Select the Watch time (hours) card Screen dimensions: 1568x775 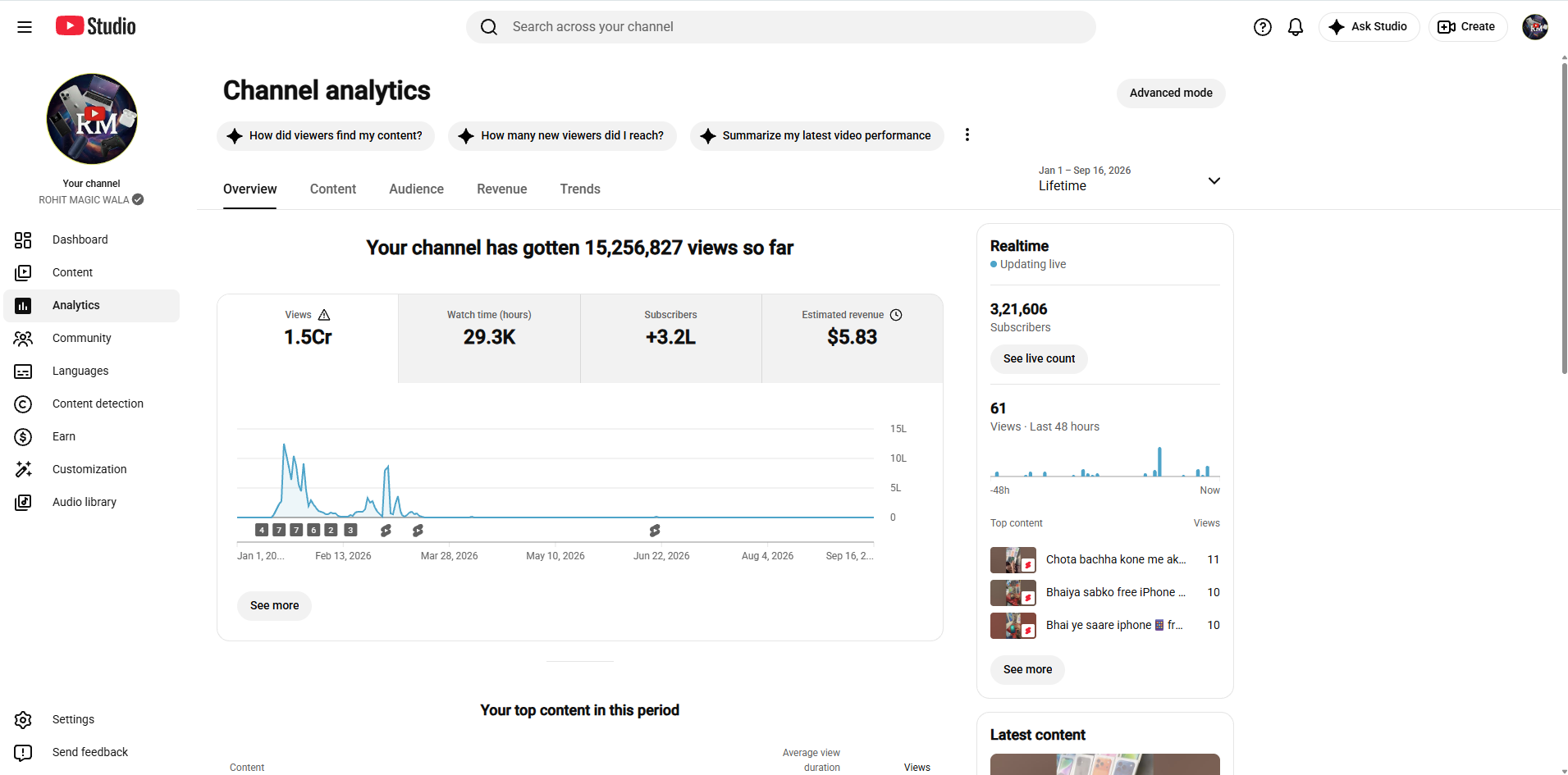[489, 338]
